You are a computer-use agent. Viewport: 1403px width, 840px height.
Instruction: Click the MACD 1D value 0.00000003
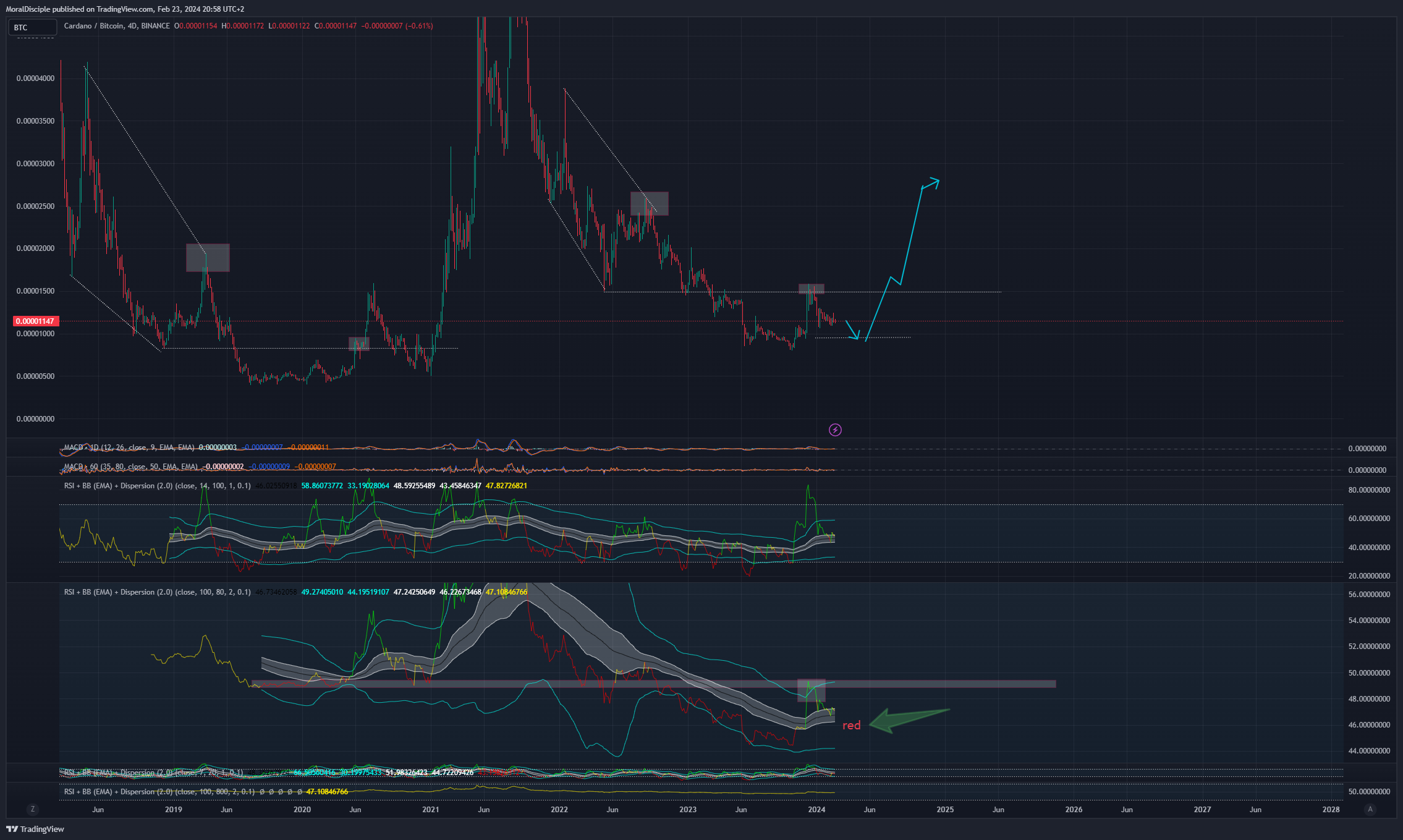(x=218, y=448)
